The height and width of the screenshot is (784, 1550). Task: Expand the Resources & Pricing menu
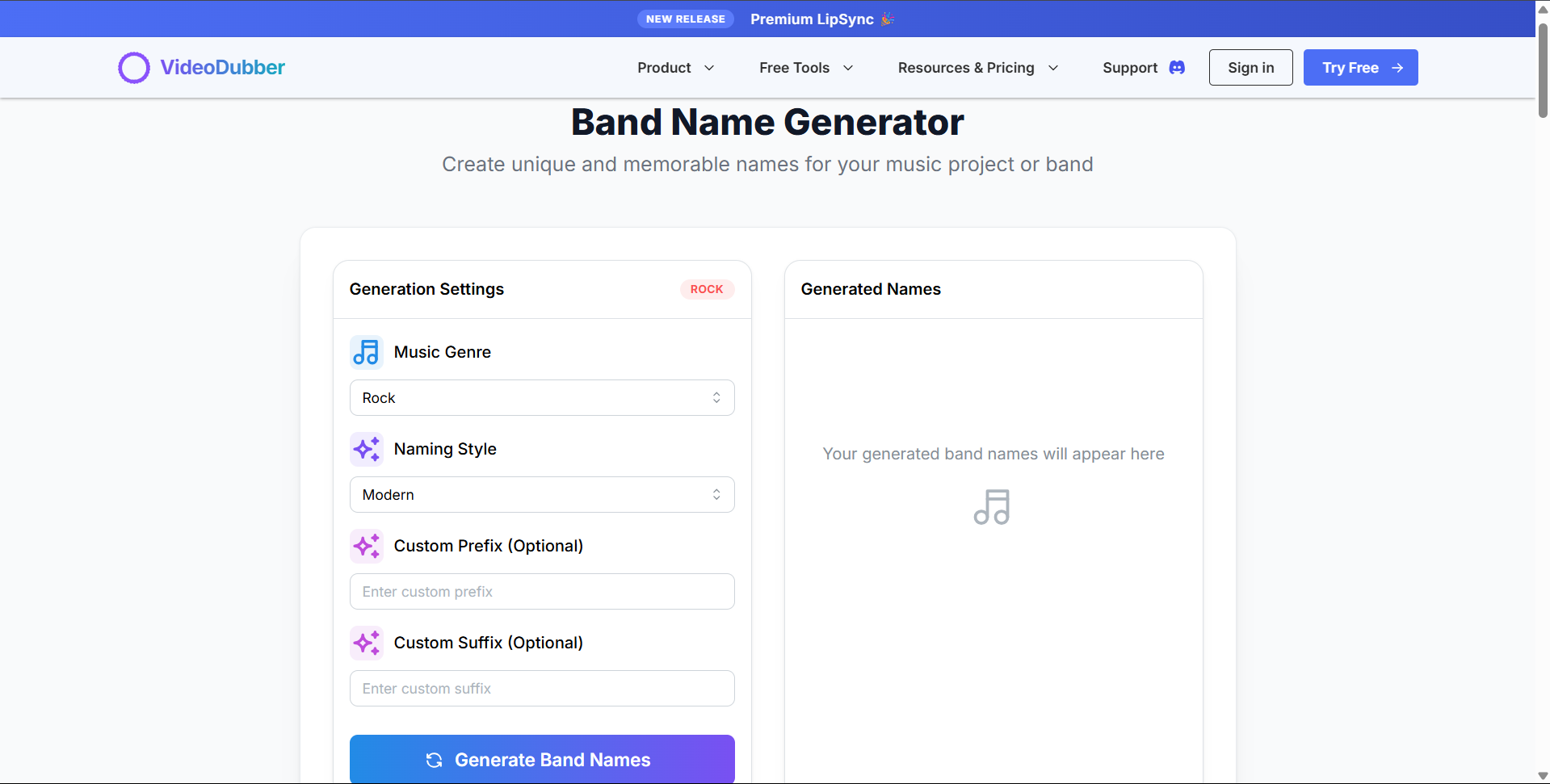coord(977,68)
